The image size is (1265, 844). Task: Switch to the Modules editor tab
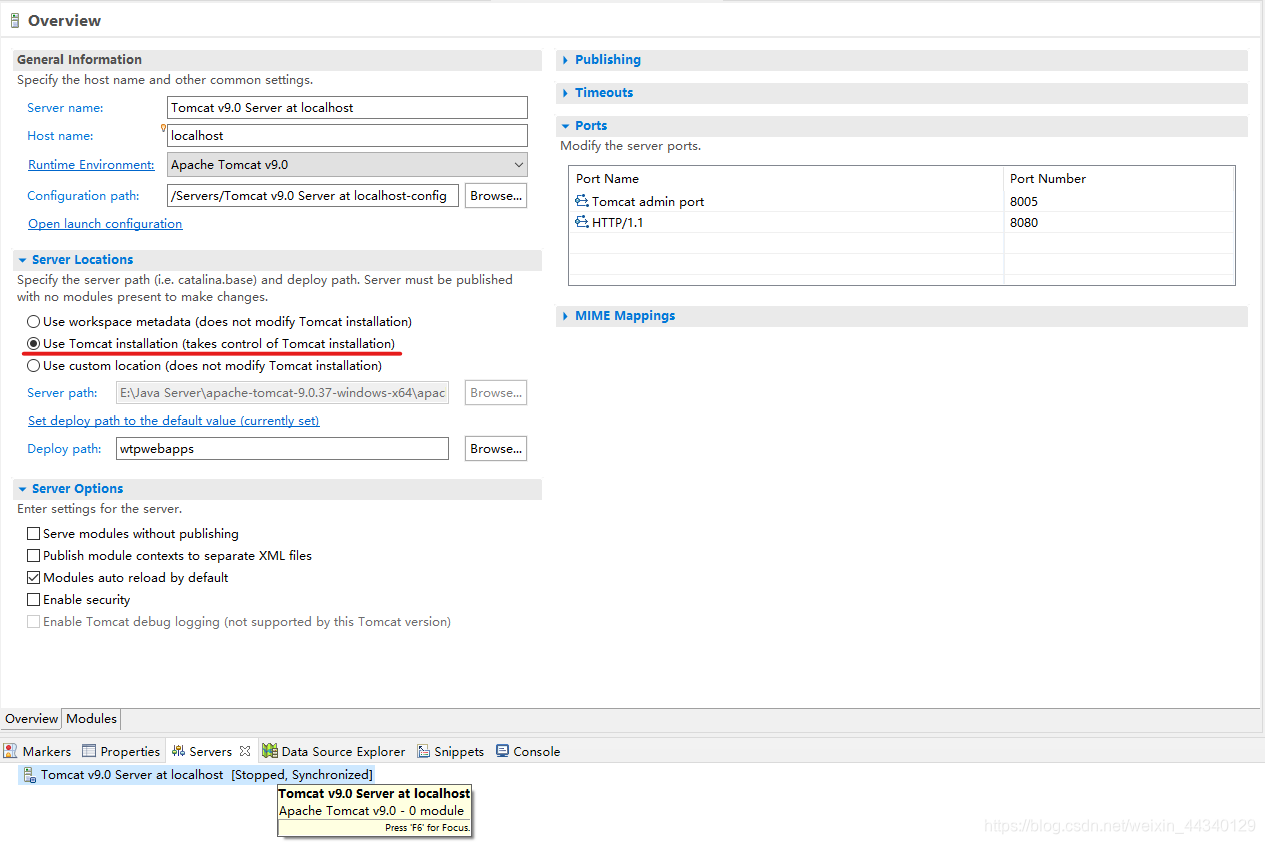(x=91, y=719)
